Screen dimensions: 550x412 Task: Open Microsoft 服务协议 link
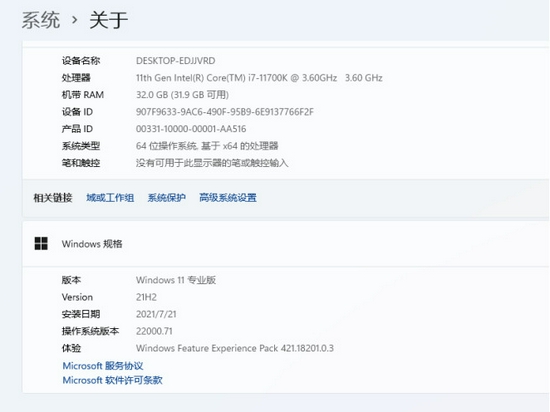pyautogui.click(x=103, y=366)
